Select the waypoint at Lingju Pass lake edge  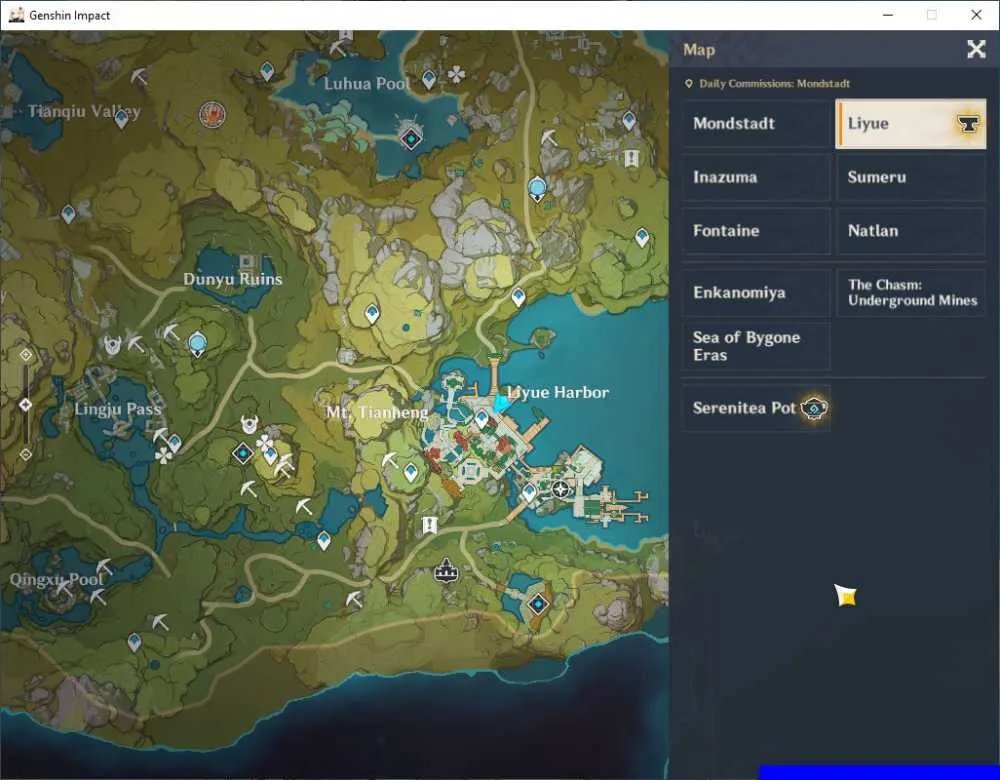pos(174,443)
